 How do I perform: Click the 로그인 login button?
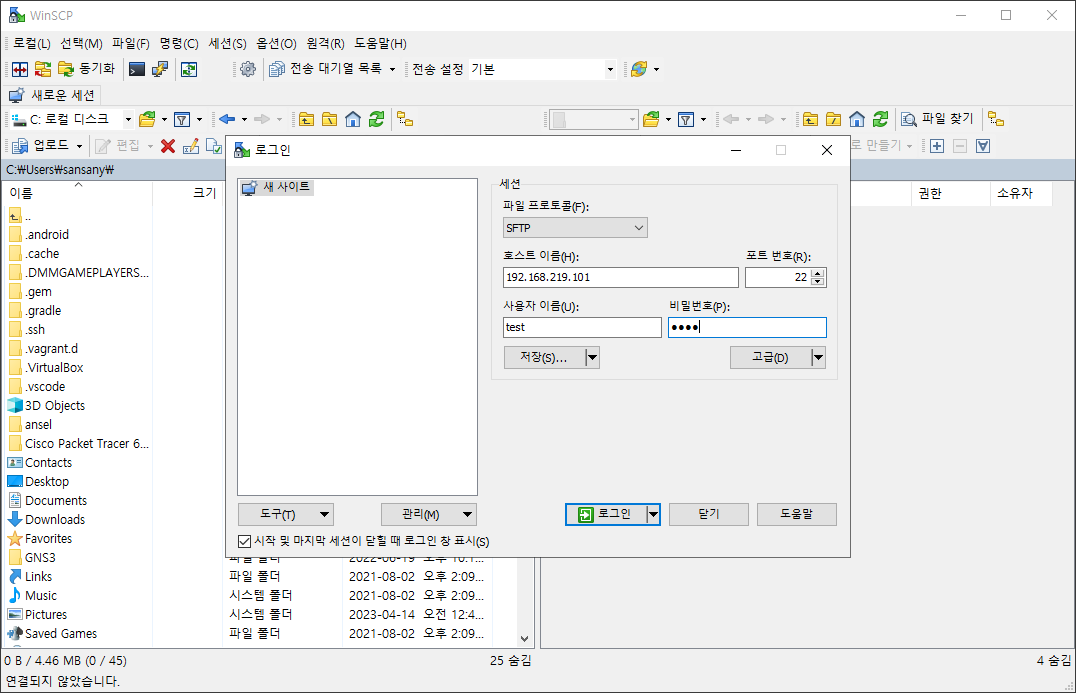(605, 514)
